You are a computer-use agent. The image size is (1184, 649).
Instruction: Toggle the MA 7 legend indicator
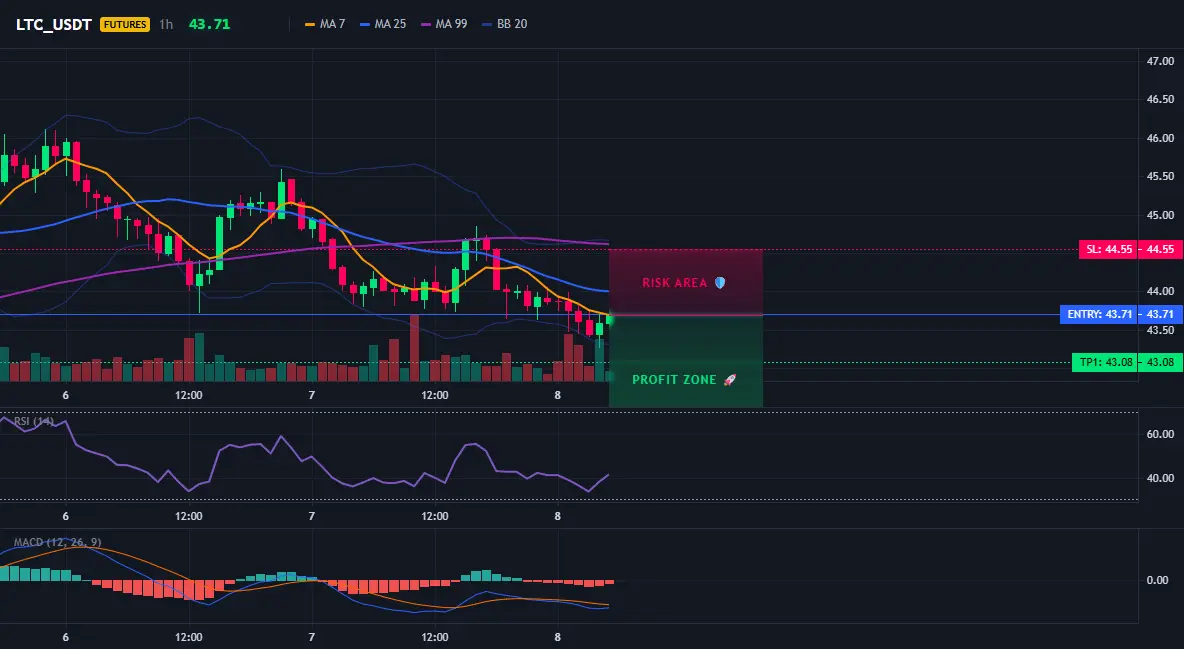pos(325,24)
